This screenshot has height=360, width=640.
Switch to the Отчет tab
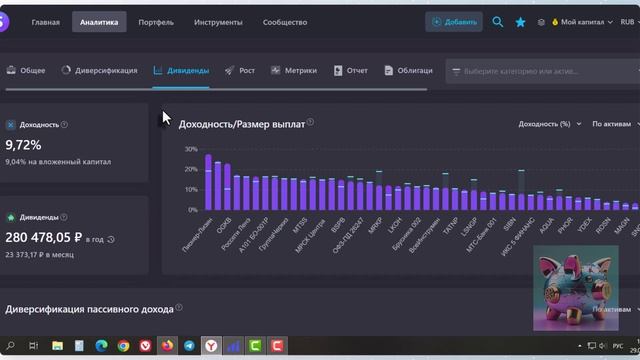pos(351,71)
